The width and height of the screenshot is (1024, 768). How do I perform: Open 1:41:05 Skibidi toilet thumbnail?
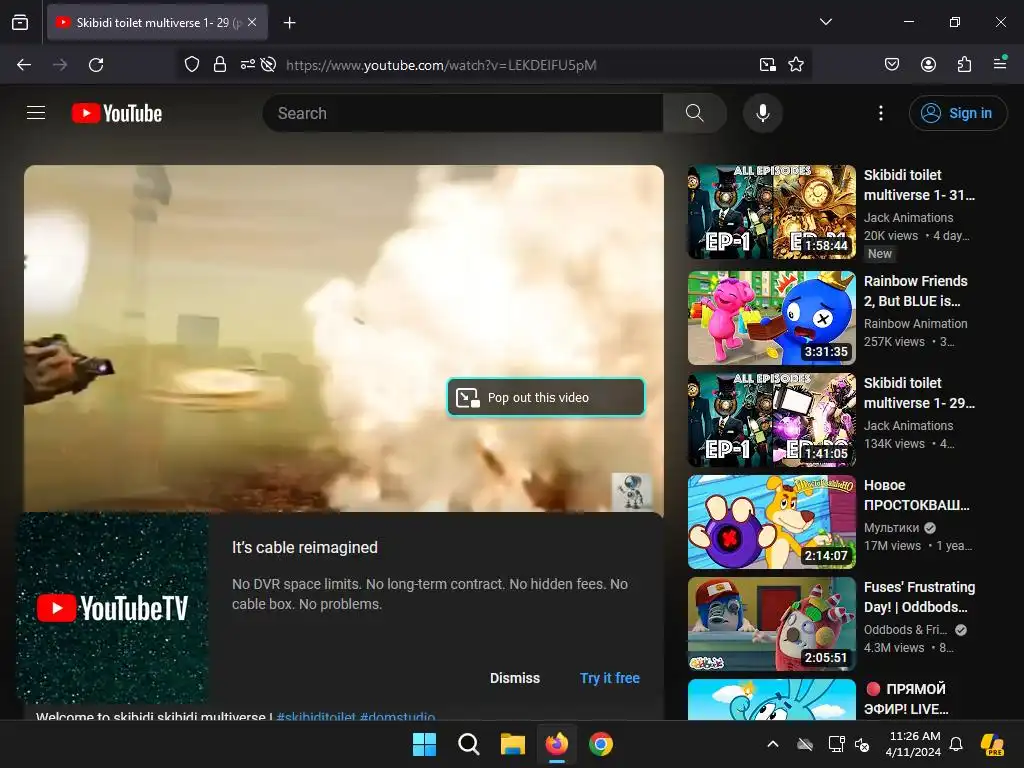[771, 420]
